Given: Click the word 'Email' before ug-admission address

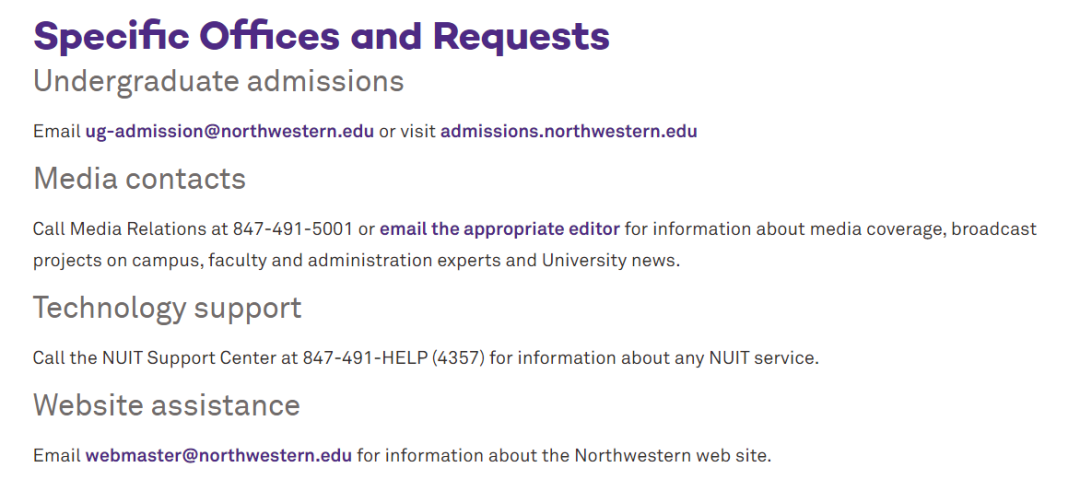Looking at the screenshot, I should pos(56,131).
